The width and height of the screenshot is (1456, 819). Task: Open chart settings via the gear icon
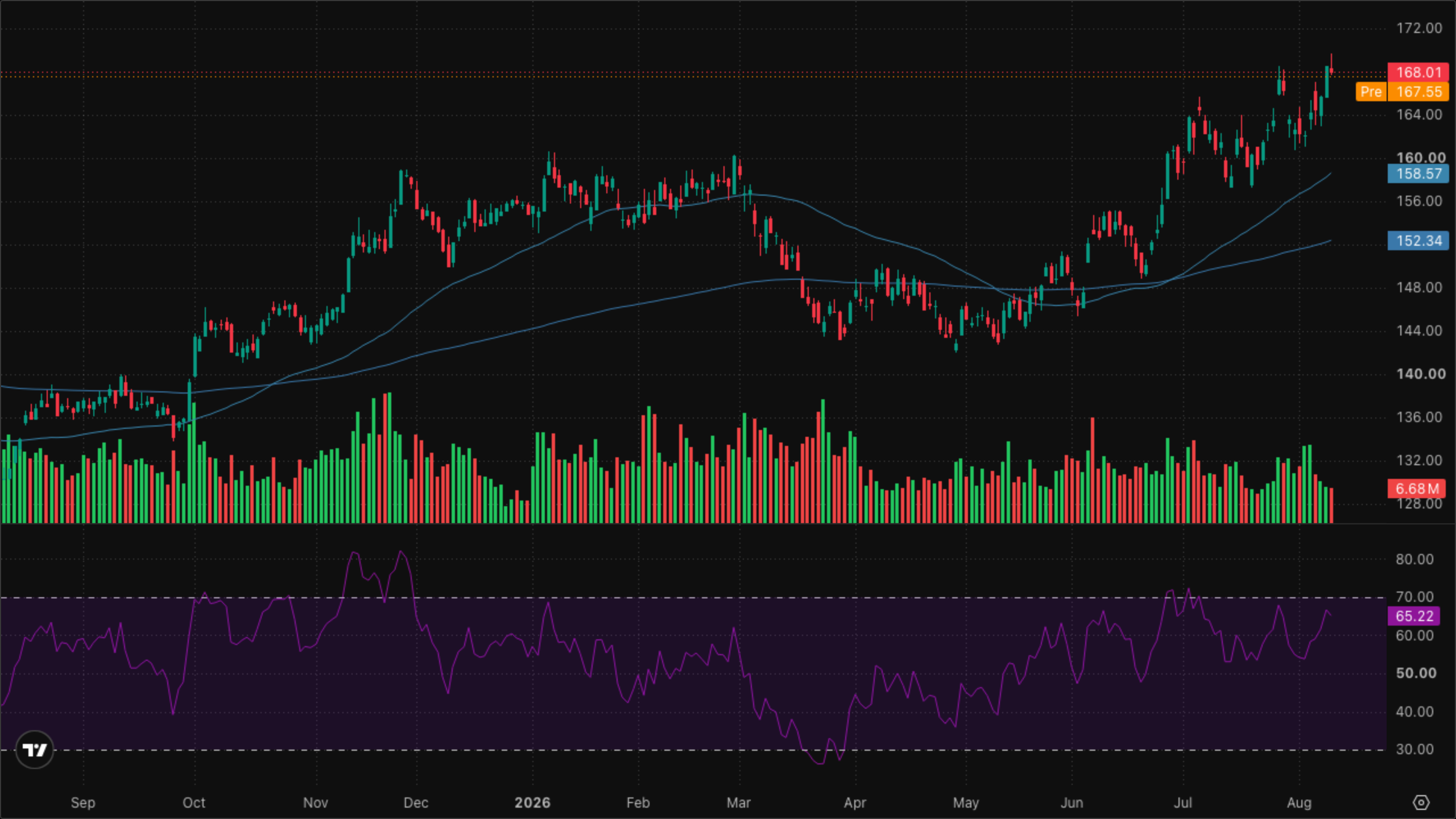(x=1421, y=803)
